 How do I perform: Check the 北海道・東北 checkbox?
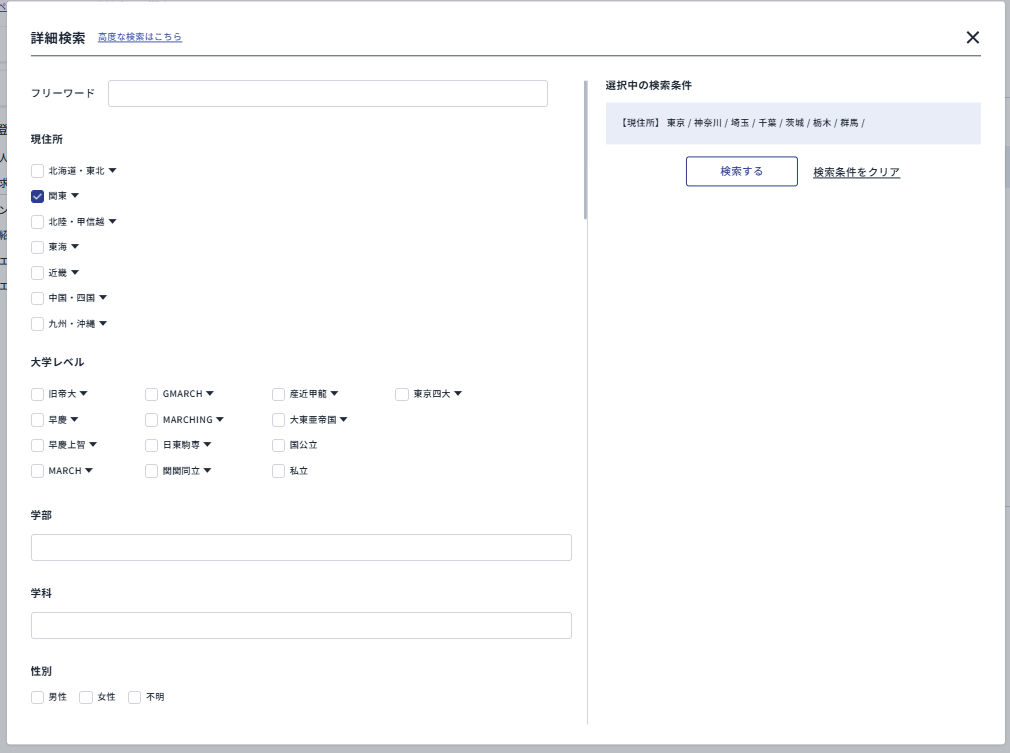(x=38, y=171)
